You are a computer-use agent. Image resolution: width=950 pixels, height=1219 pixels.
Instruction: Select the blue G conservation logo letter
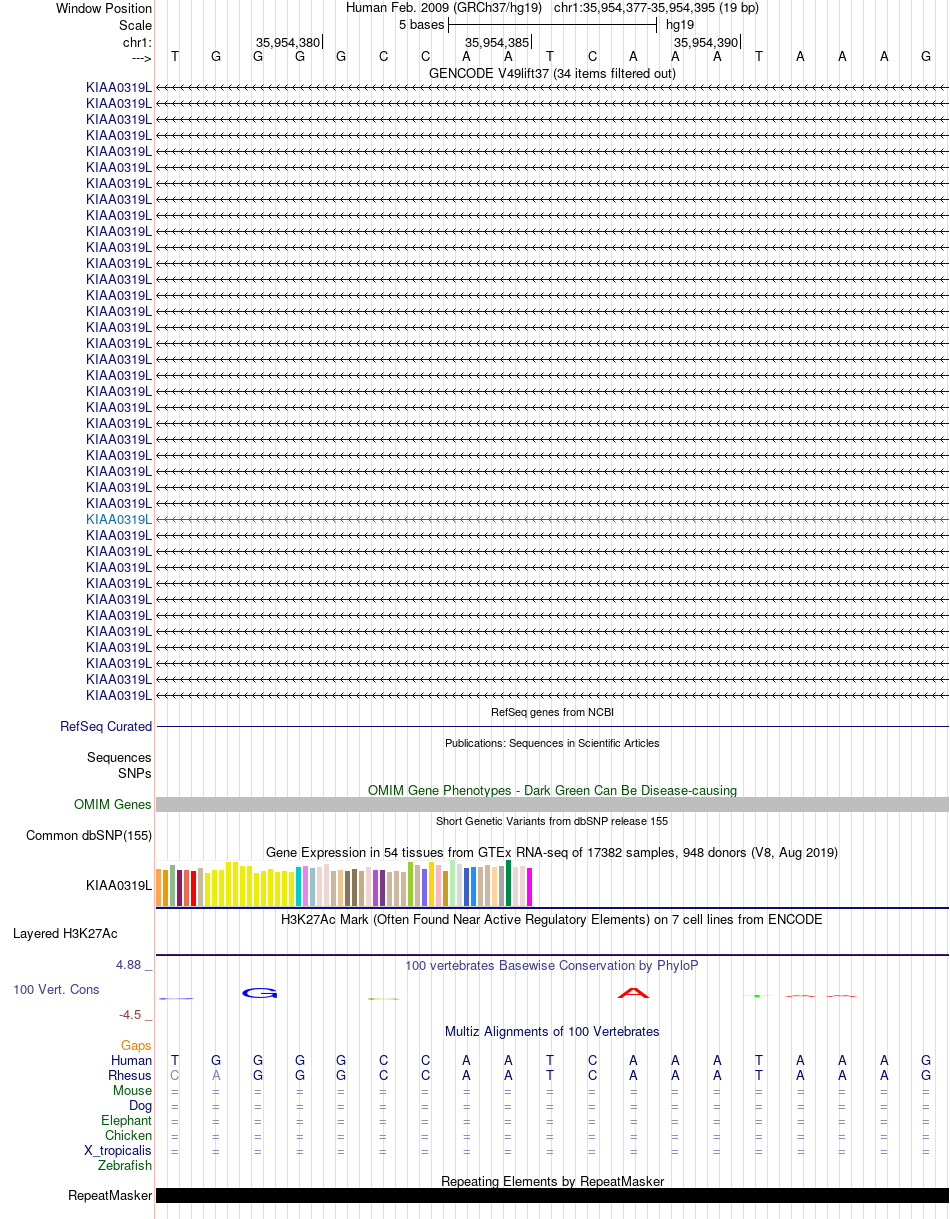click(259, 992)
